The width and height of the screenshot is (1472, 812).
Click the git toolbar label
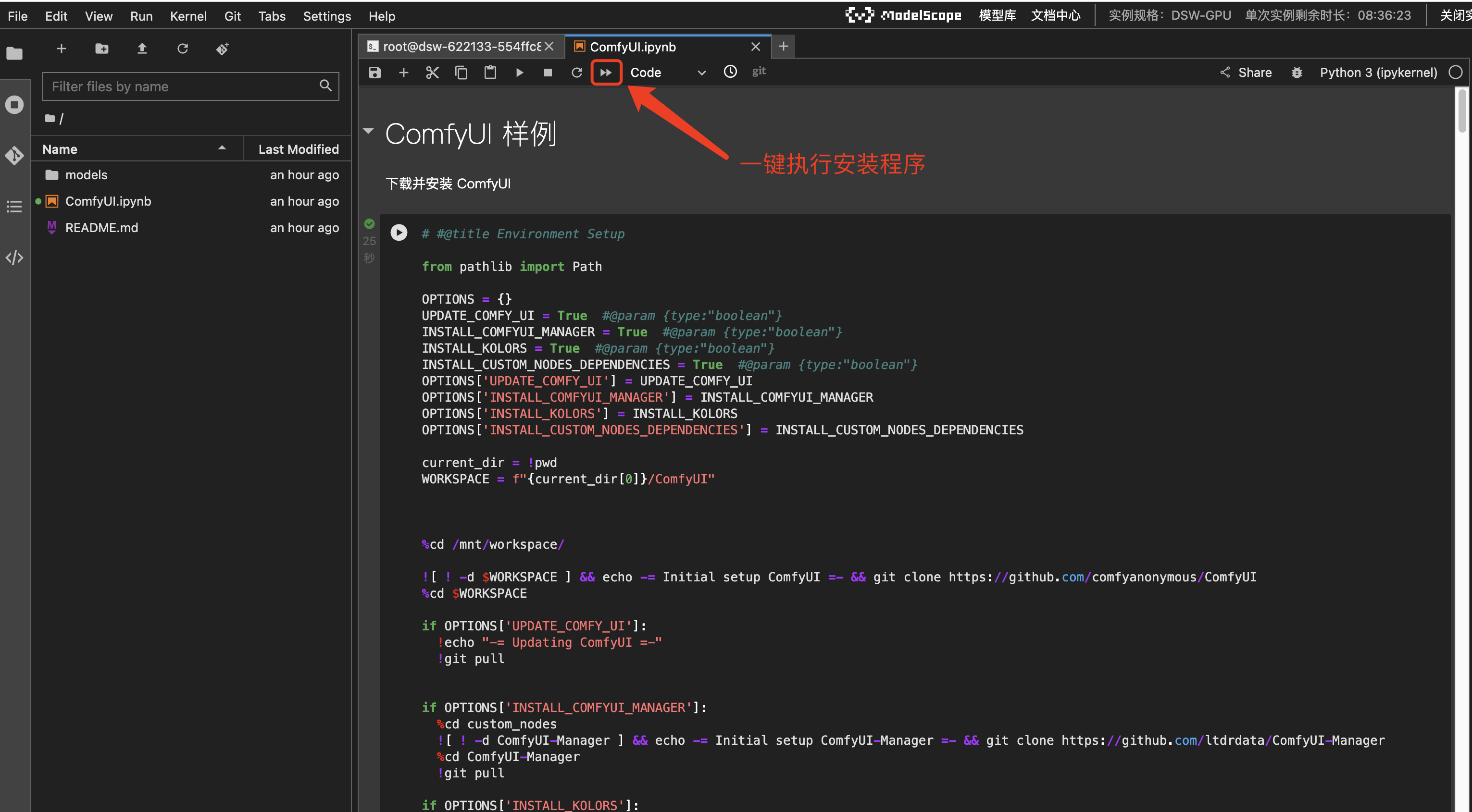(x=759, y=72)
